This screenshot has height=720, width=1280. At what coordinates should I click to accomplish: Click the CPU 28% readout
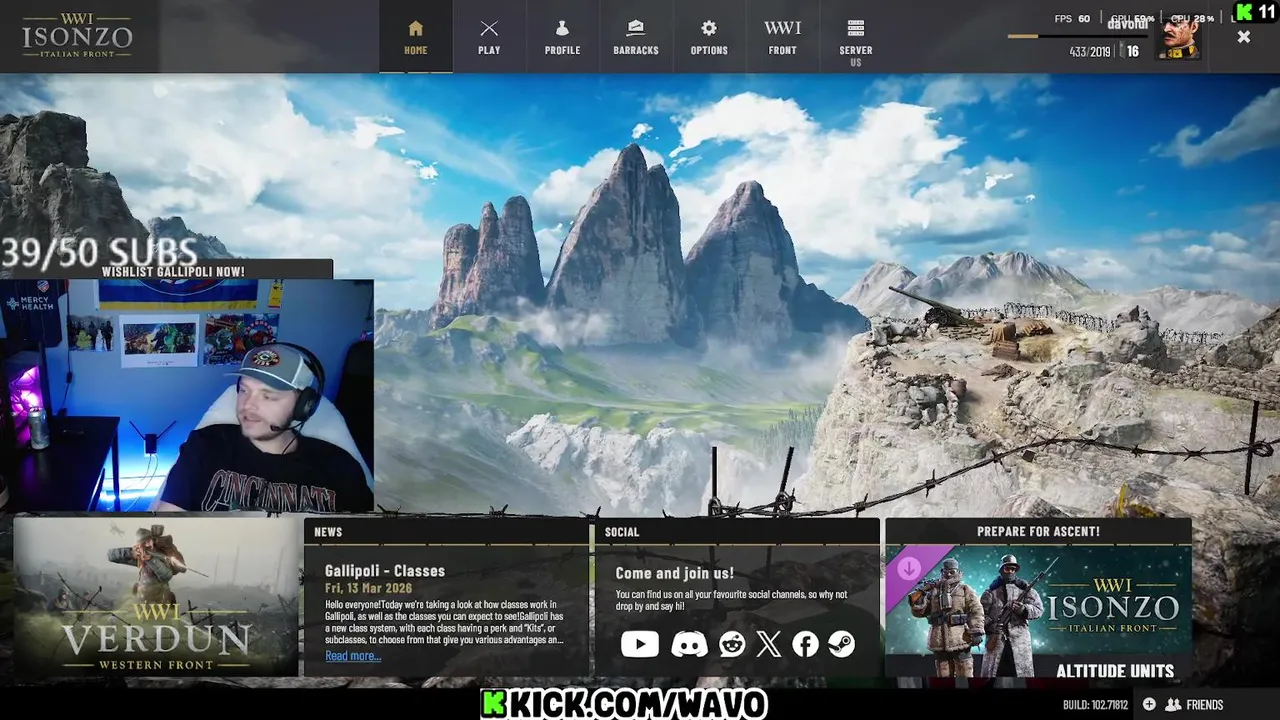point(1192,18)
